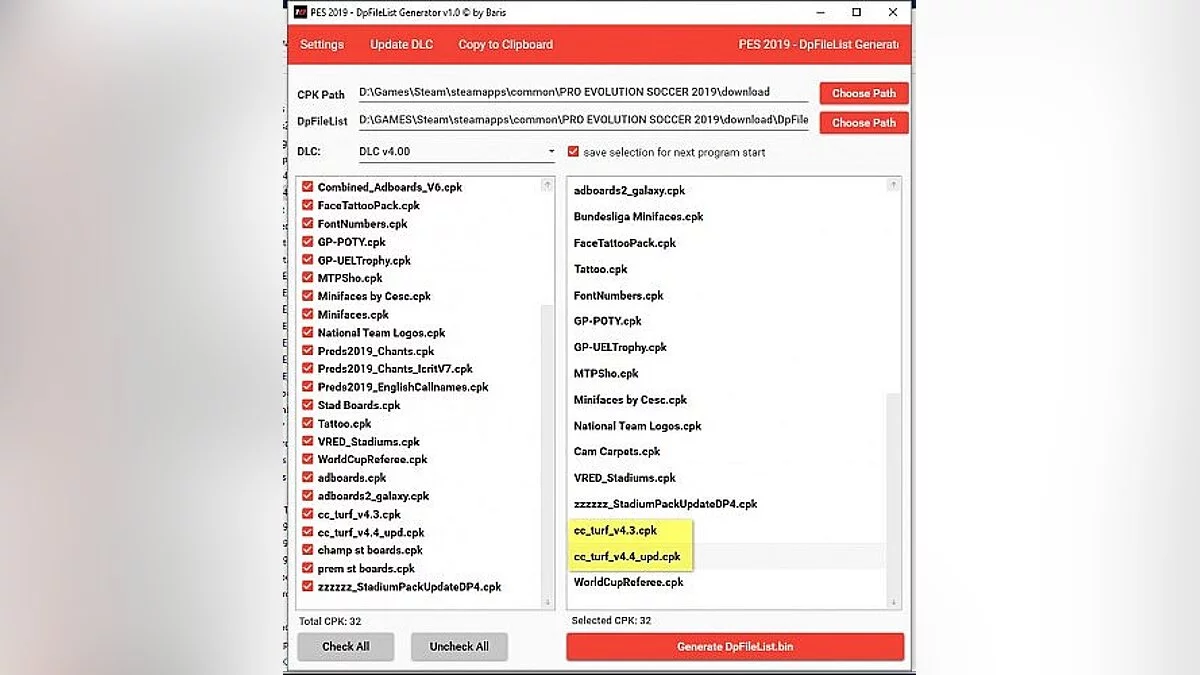This screenshot has height=675, width=1200.
Task: Click right list scroll down arrow
Action: [x=894, y=602]
